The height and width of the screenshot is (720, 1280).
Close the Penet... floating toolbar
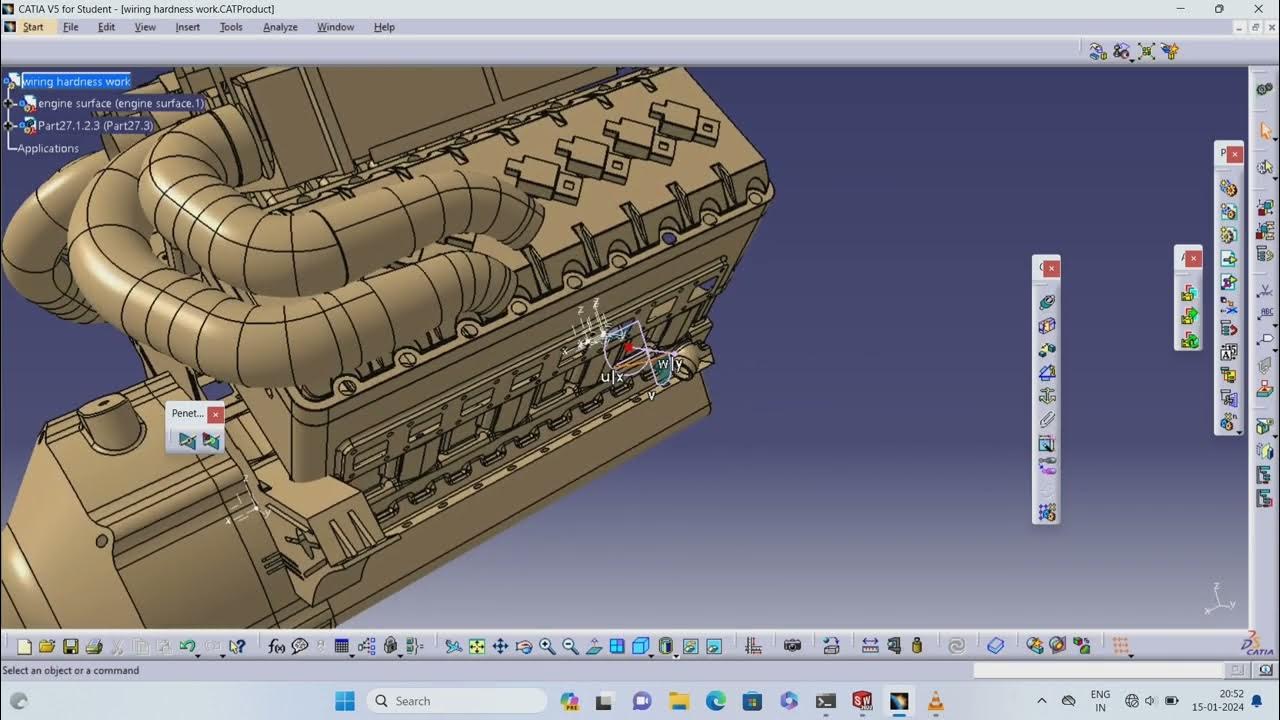pos(215,414)
